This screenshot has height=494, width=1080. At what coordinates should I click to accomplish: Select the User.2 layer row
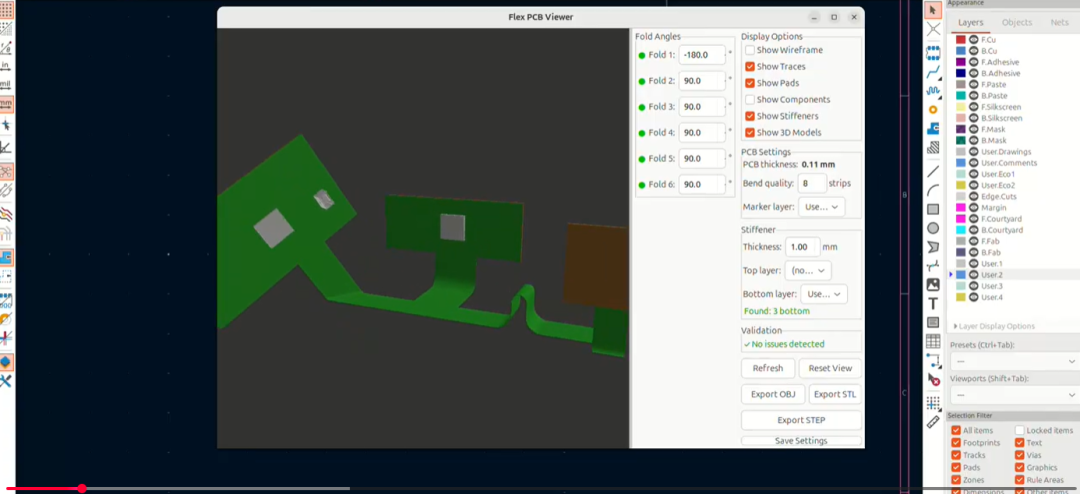pos(1012,275)
